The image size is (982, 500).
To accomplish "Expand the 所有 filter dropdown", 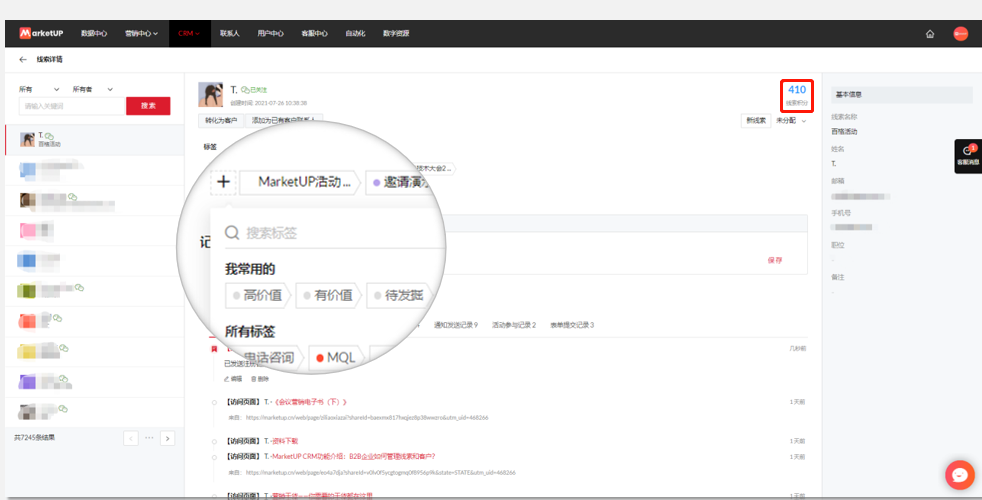I will (38, 89).
